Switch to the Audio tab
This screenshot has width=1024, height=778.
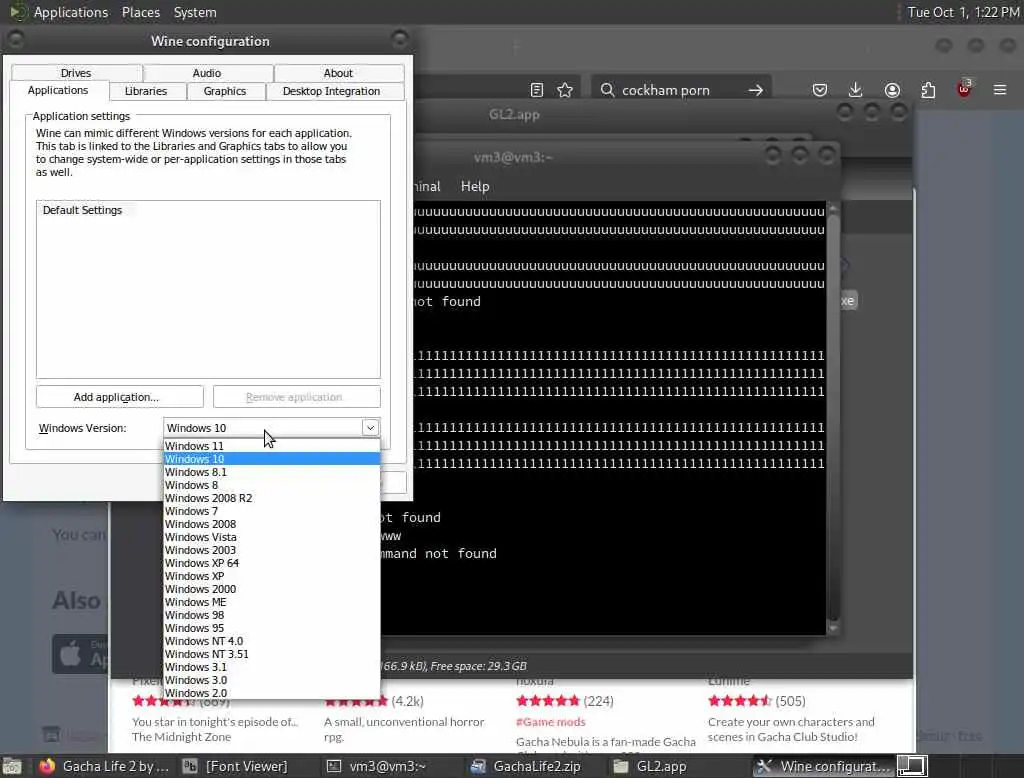pyautogui.click(x=207, y=73)
